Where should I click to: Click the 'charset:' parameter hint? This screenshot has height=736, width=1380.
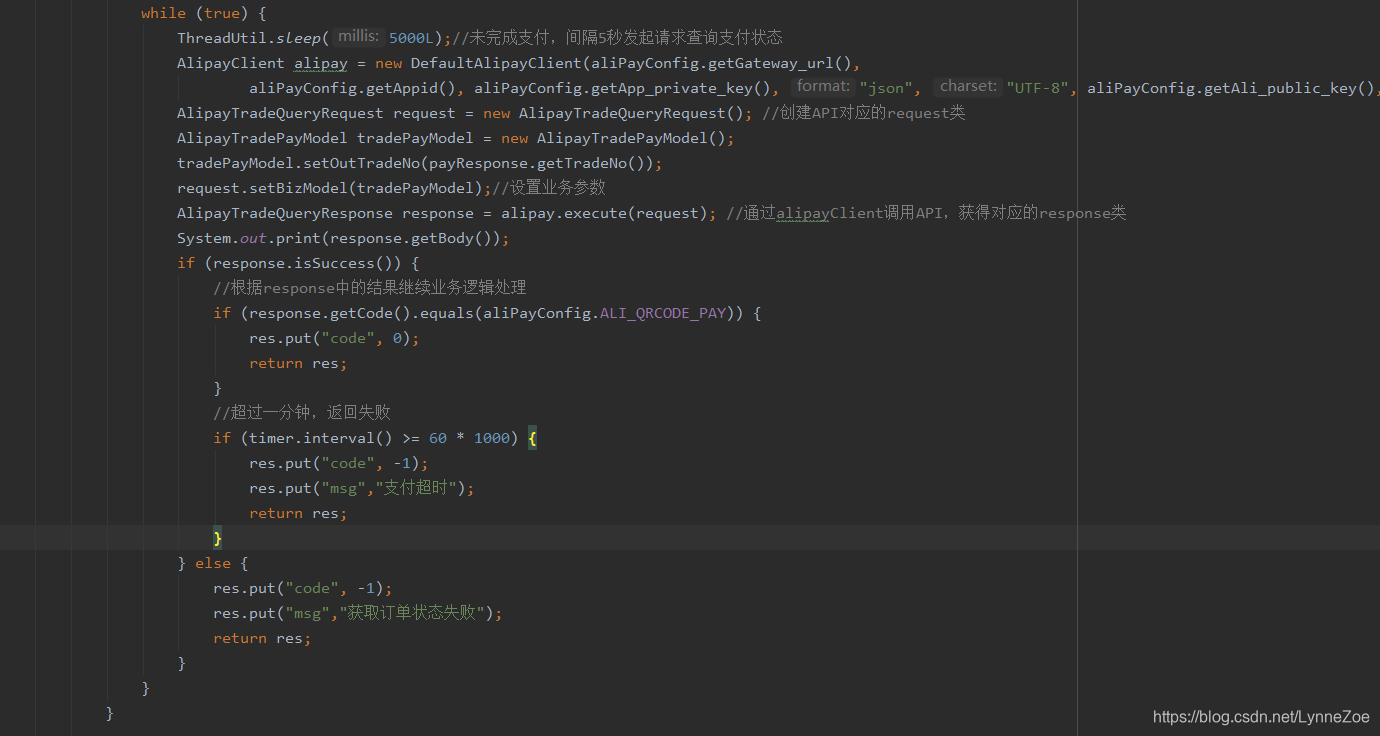click(969, 87)
